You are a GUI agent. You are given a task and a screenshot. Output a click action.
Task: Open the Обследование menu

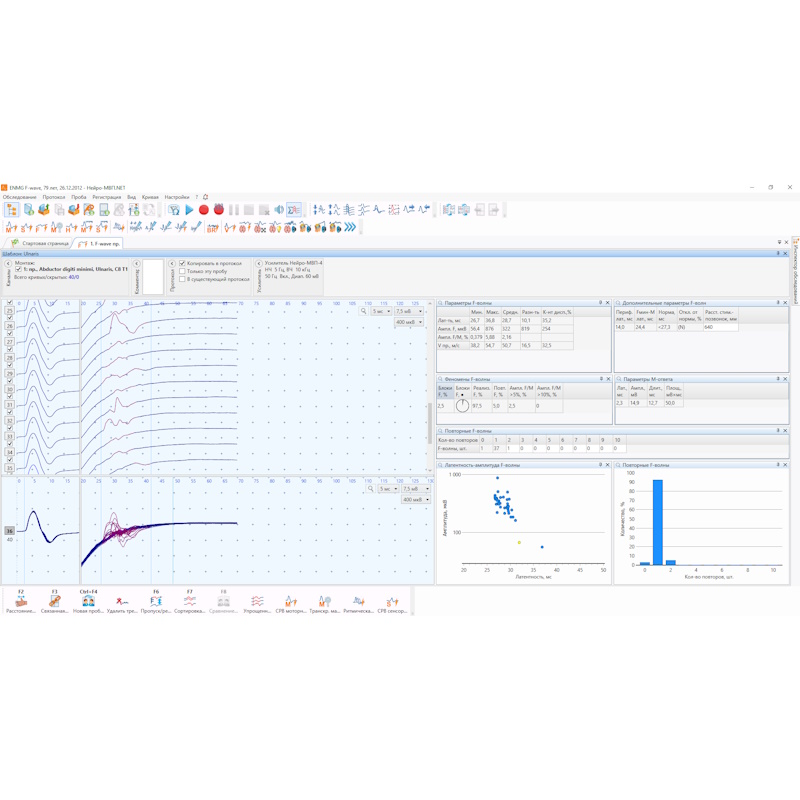20,197
